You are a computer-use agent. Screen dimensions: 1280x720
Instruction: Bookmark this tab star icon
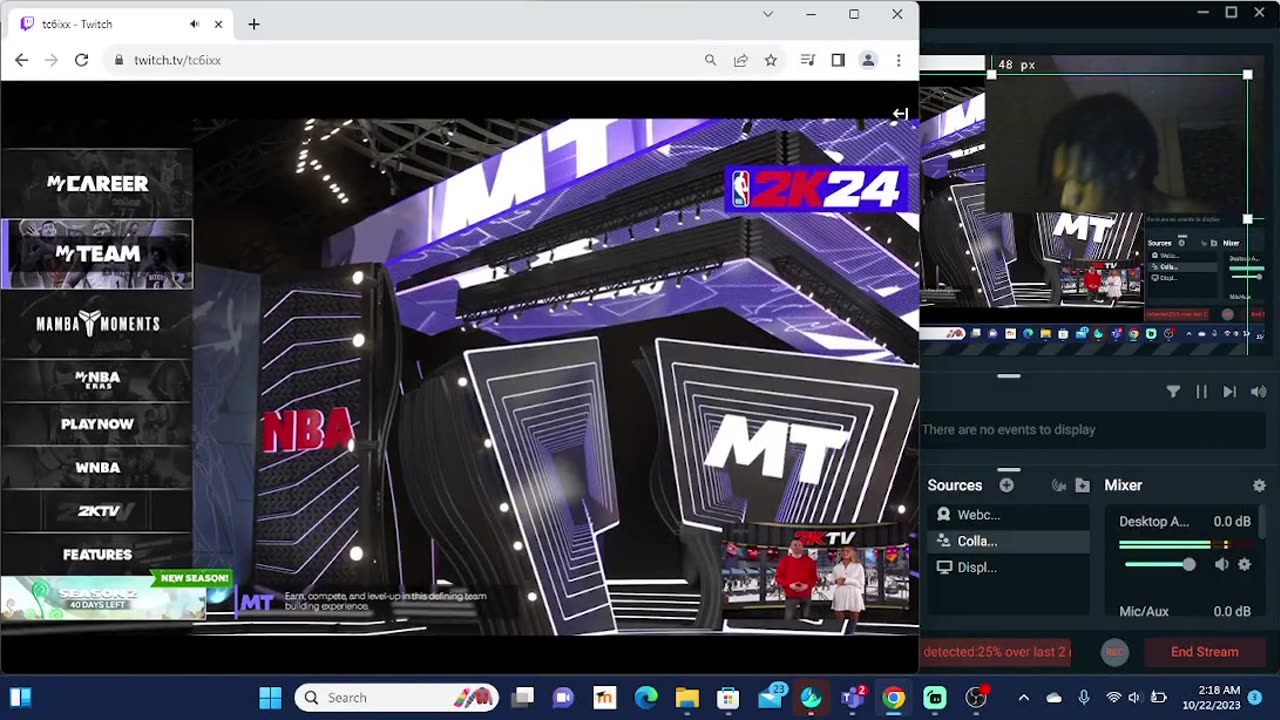(x=771, y=60)
